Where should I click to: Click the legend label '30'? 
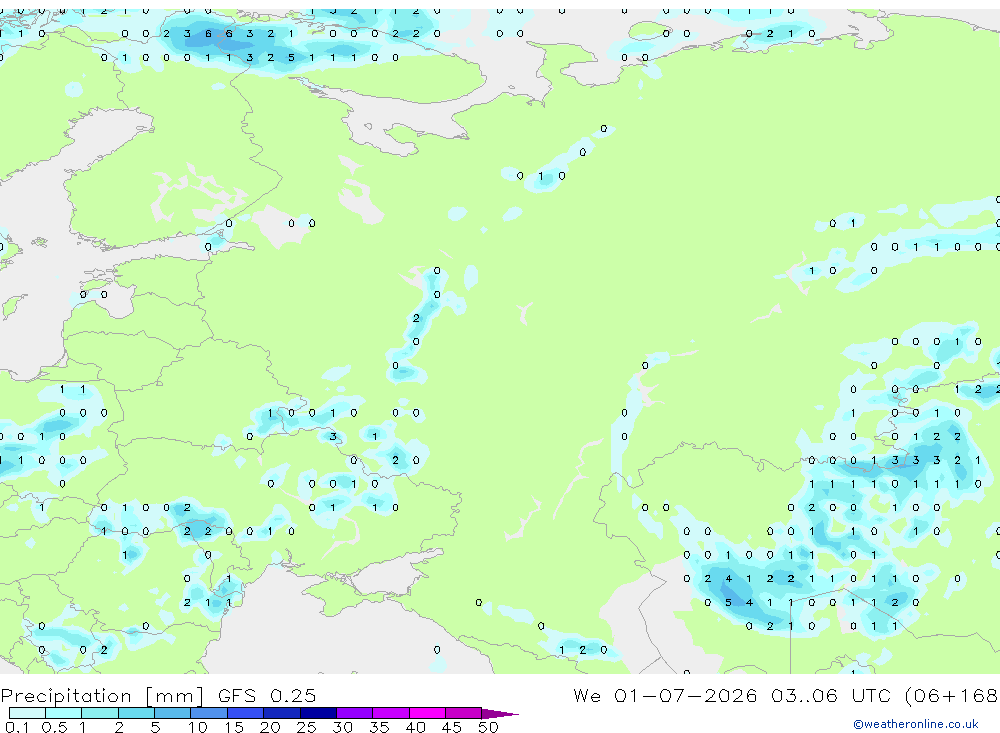[x=342, y=727]
